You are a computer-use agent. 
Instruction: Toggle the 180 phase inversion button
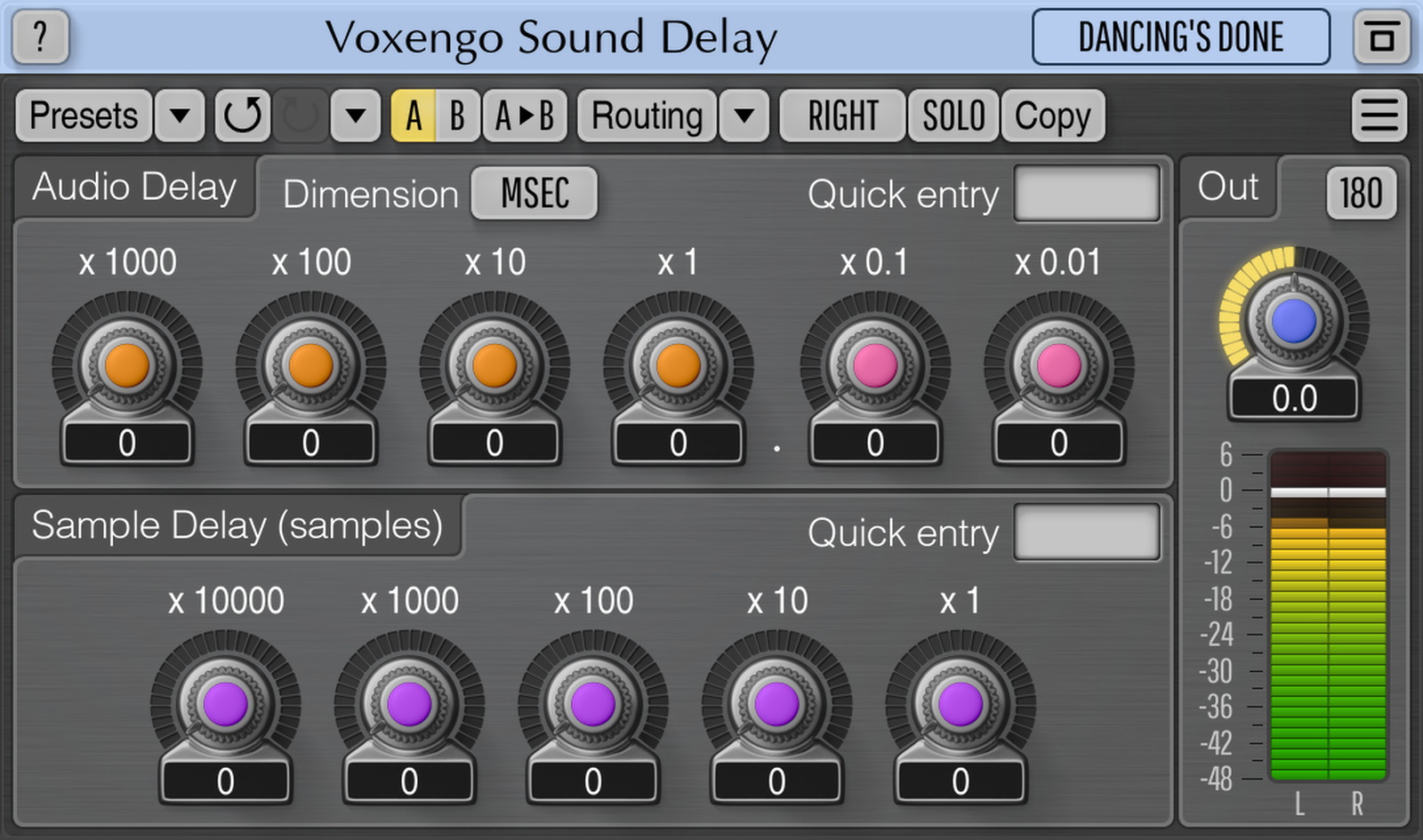1360,192
